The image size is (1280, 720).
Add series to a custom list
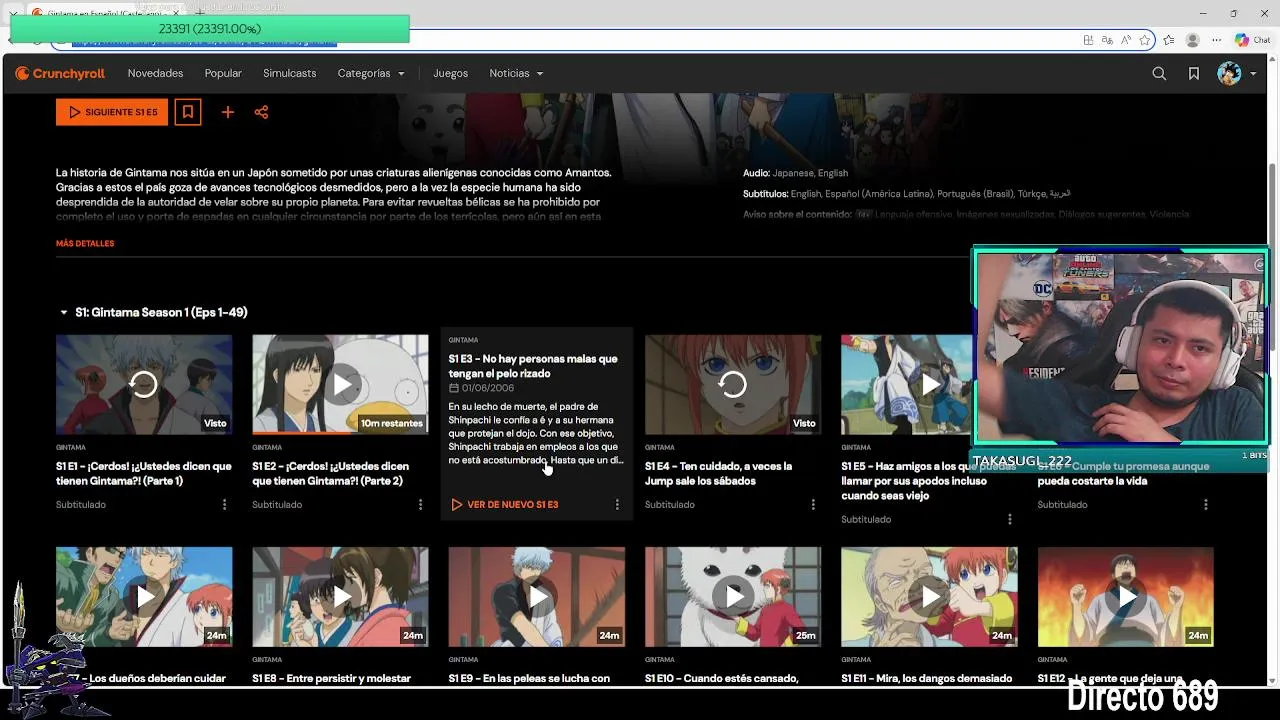click(227, 112)
